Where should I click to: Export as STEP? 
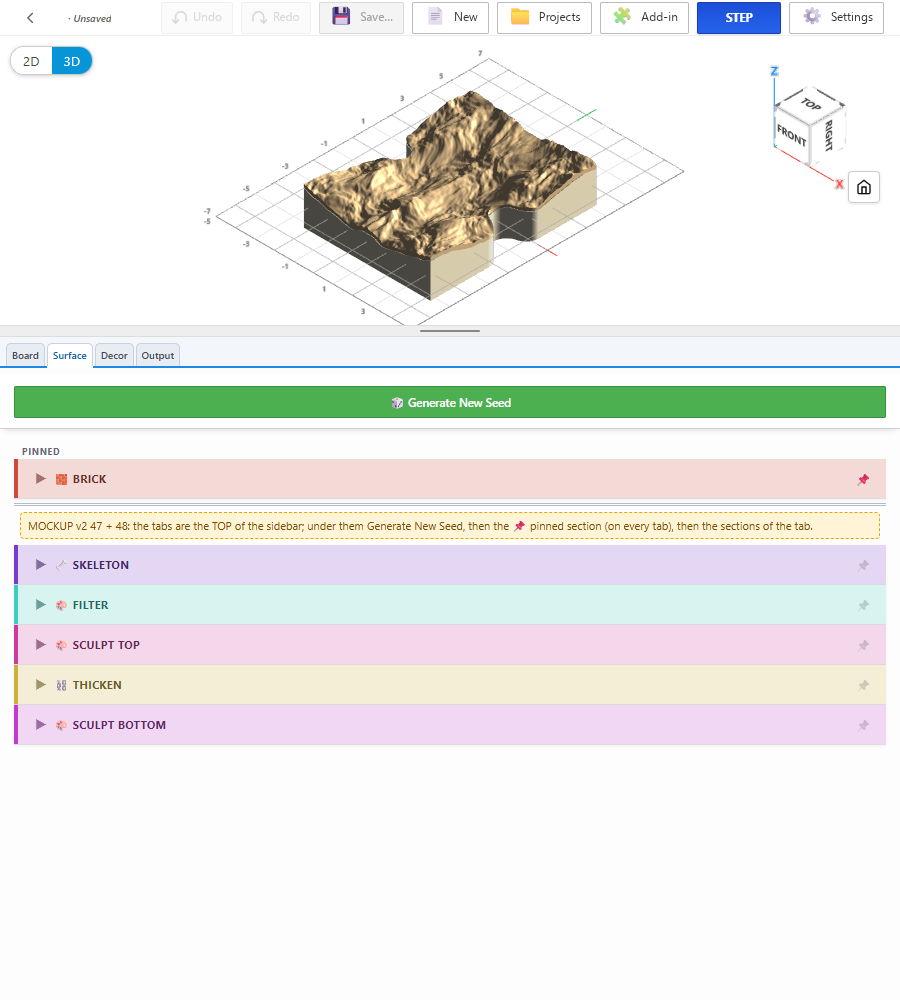(x=739, y=17)
